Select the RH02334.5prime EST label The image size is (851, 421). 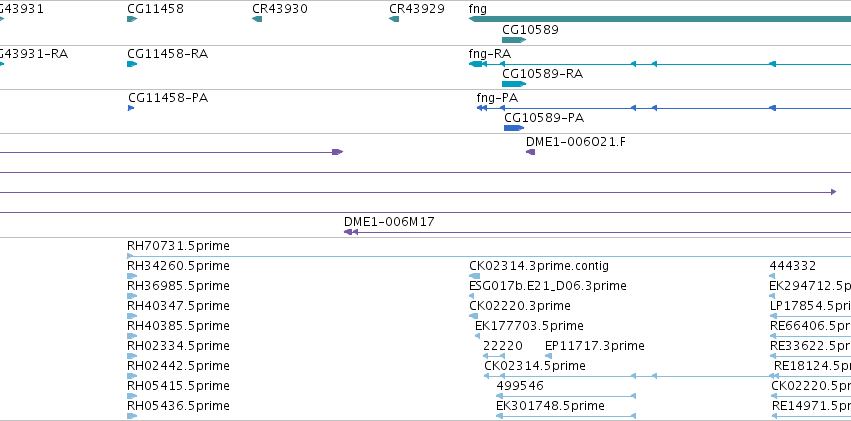click(x=178, y=346)
